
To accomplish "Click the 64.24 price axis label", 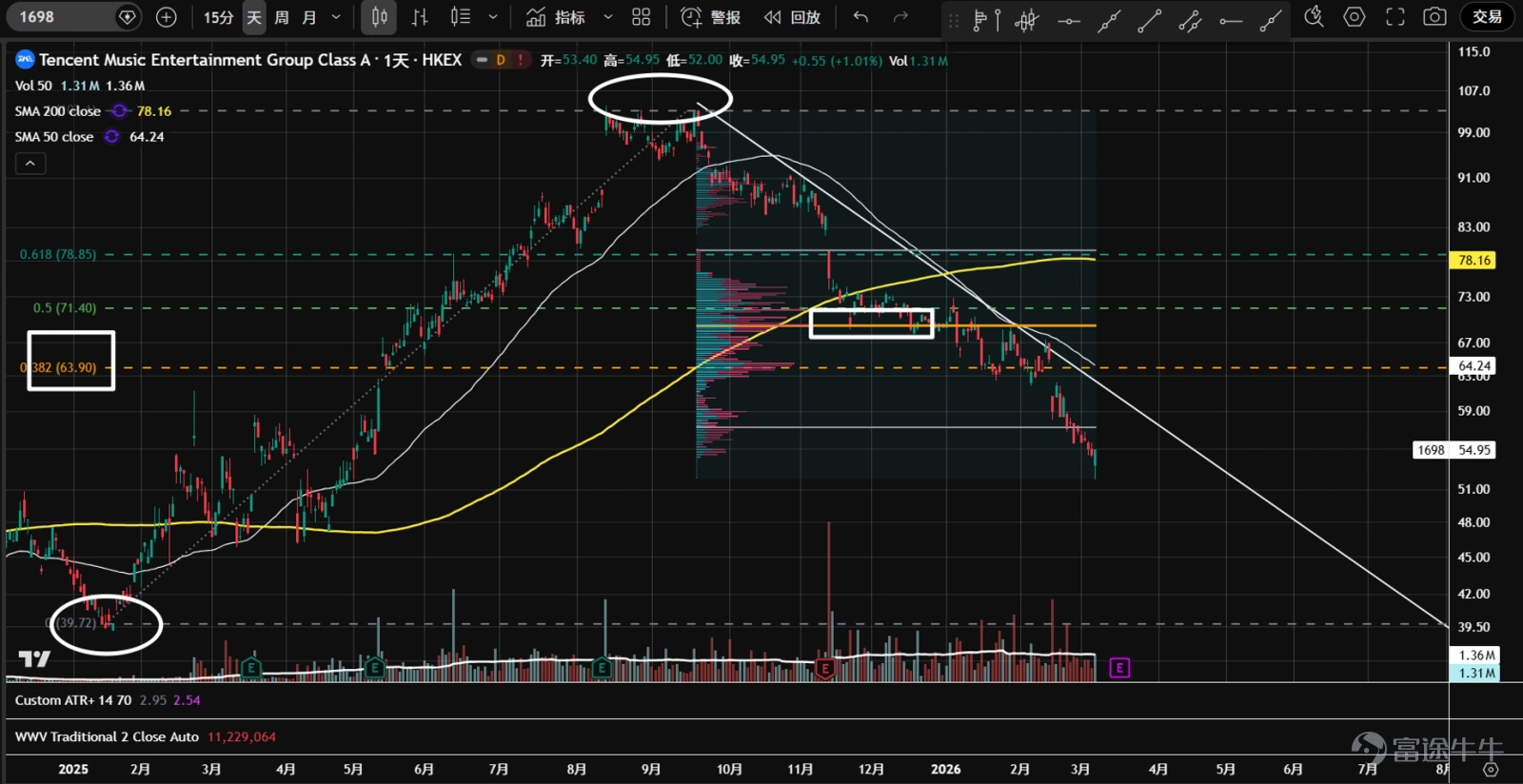I will coord(1474,366).
